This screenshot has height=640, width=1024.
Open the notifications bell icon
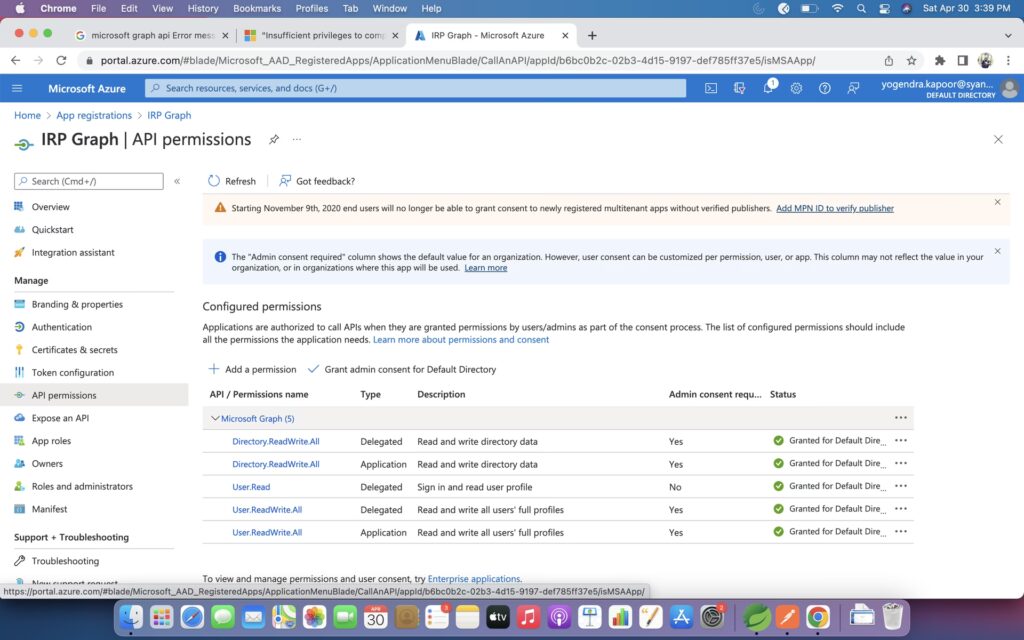[x=768, y=88]
